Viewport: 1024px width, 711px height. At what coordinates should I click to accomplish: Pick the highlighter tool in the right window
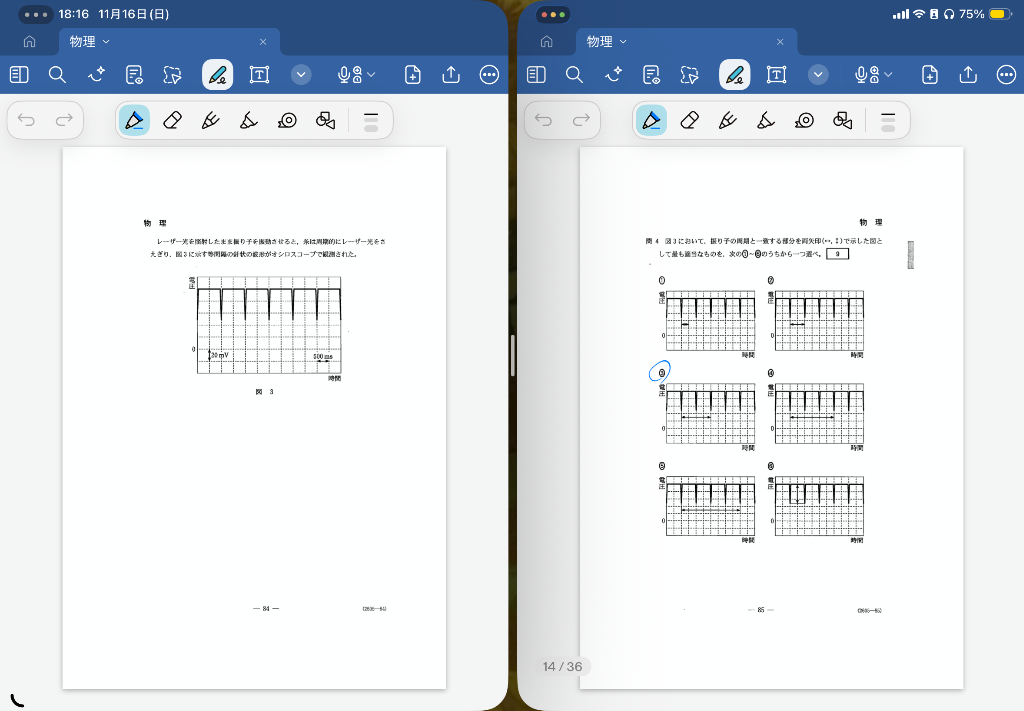766,120
